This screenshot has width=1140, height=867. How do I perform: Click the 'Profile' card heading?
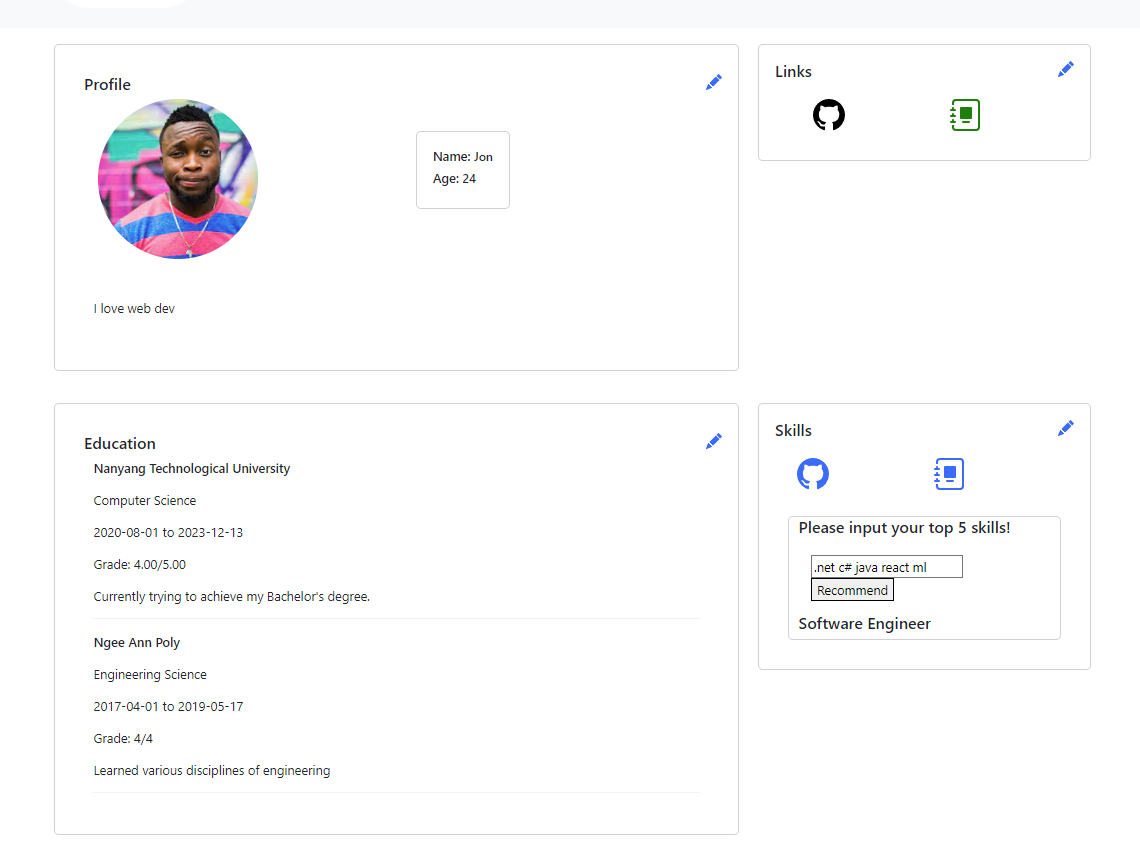[108, 84]
